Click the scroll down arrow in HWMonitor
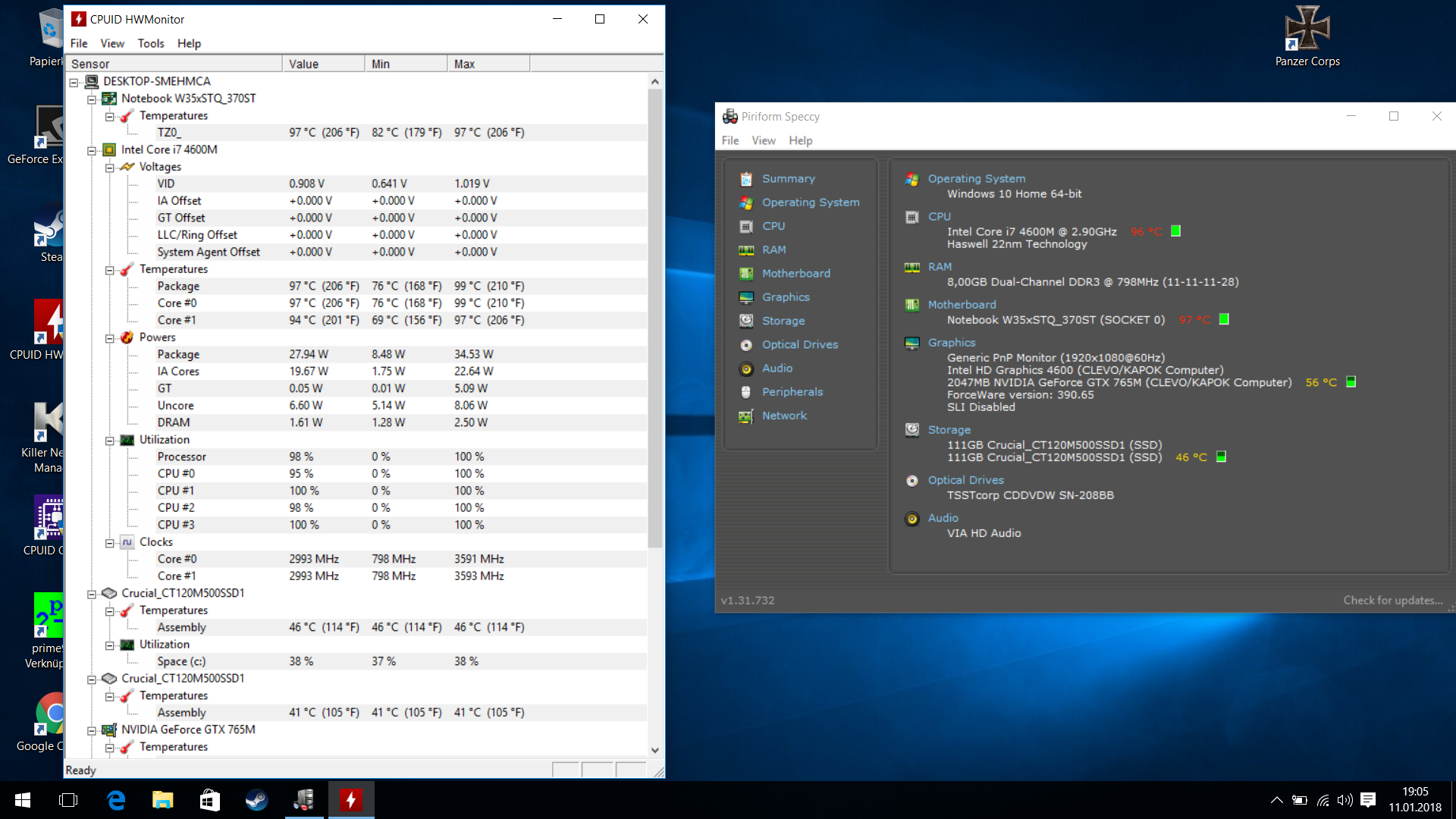The image size is (1456, 819). click(x=654, y=750)
